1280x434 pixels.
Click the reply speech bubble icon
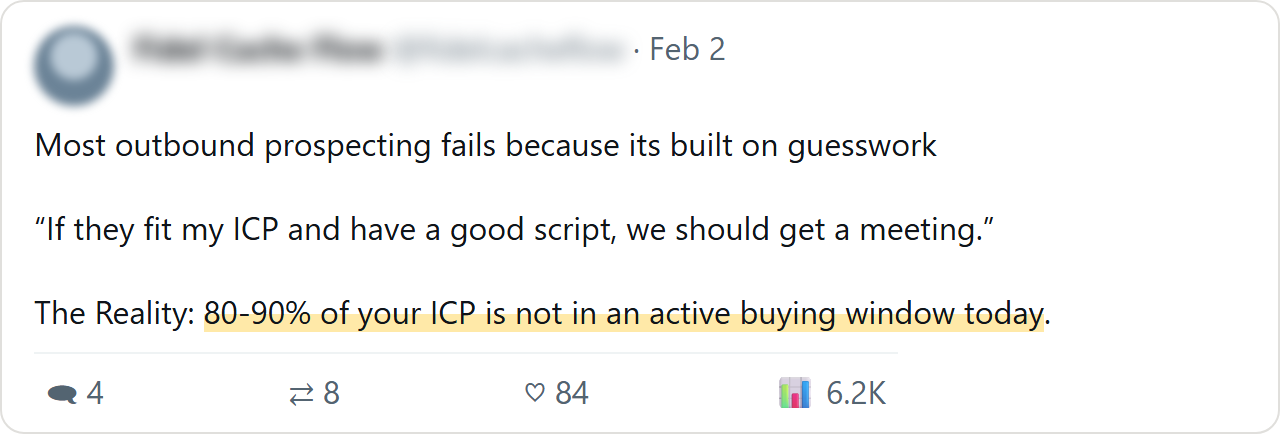coord(62,394)
